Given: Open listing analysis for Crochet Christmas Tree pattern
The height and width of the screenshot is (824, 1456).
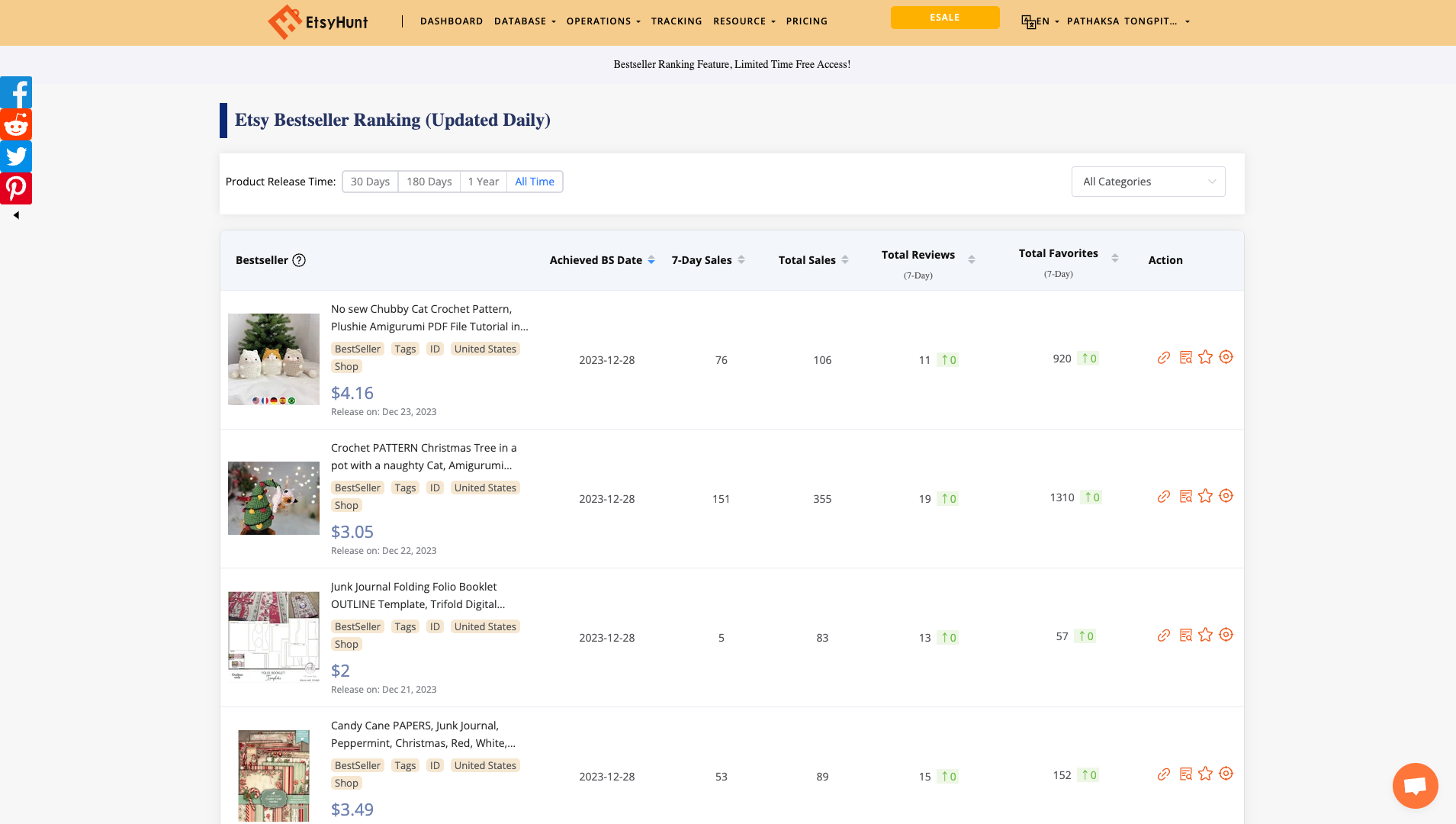Looking at the screenshot, I should coord(1185,496).
